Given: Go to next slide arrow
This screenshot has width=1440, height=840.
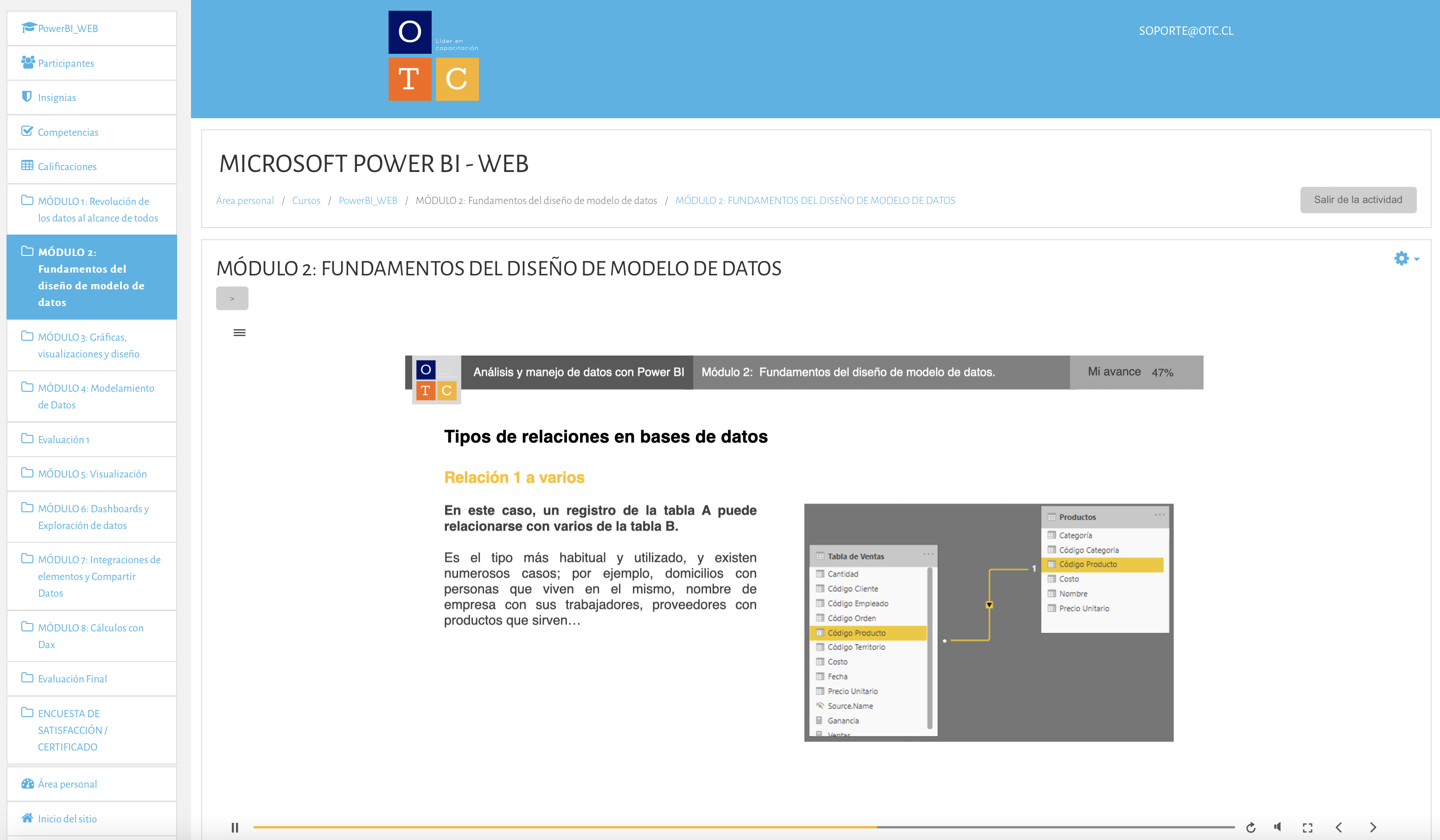Looking at the screenshot, I should (x=1373, y=827).
